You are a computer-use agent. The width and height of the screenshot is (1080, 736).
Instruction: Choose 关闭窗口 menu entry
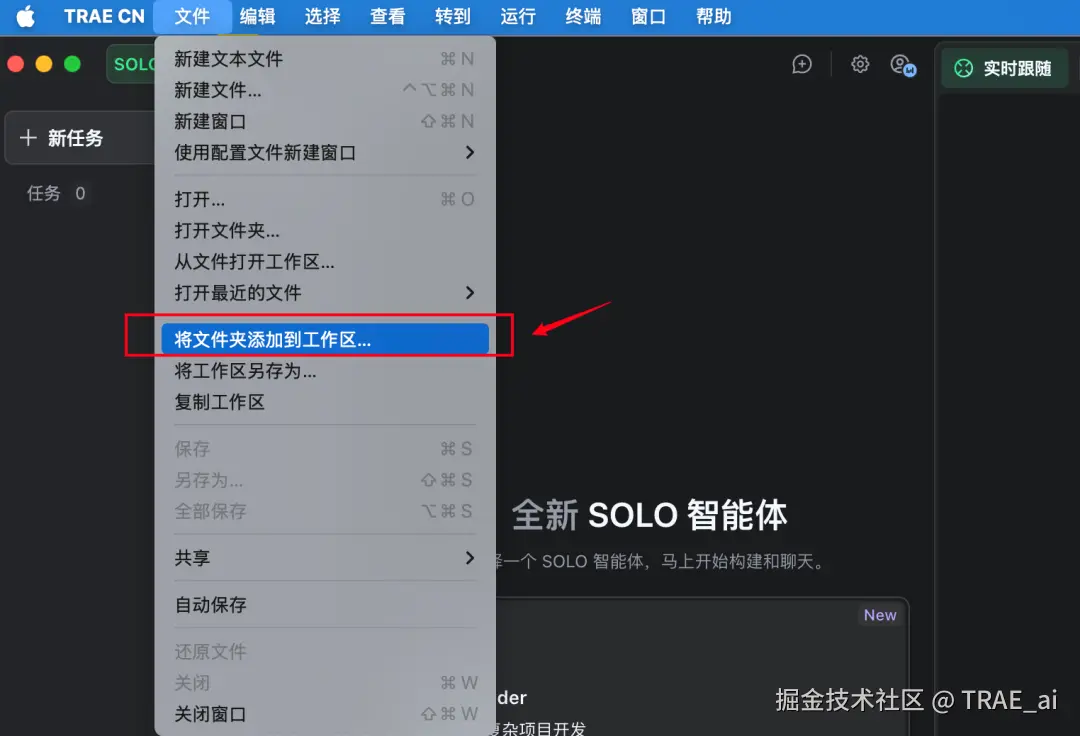click(x=325, y=714)
